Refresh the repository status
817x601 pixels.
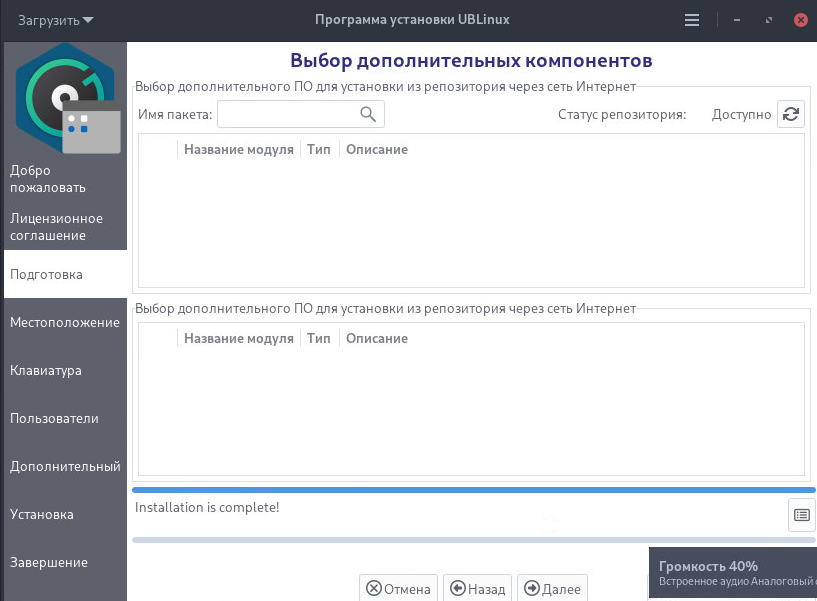[790, 114]
